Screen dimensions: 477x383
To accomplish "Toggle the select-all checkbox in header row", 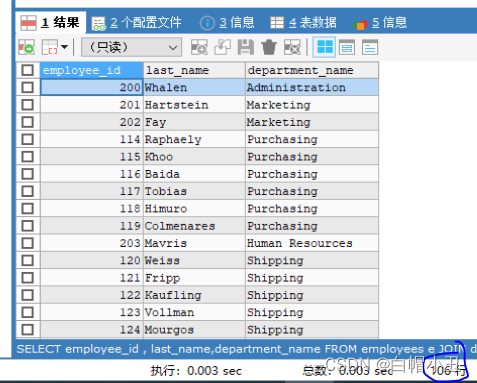I will (27, 70).
